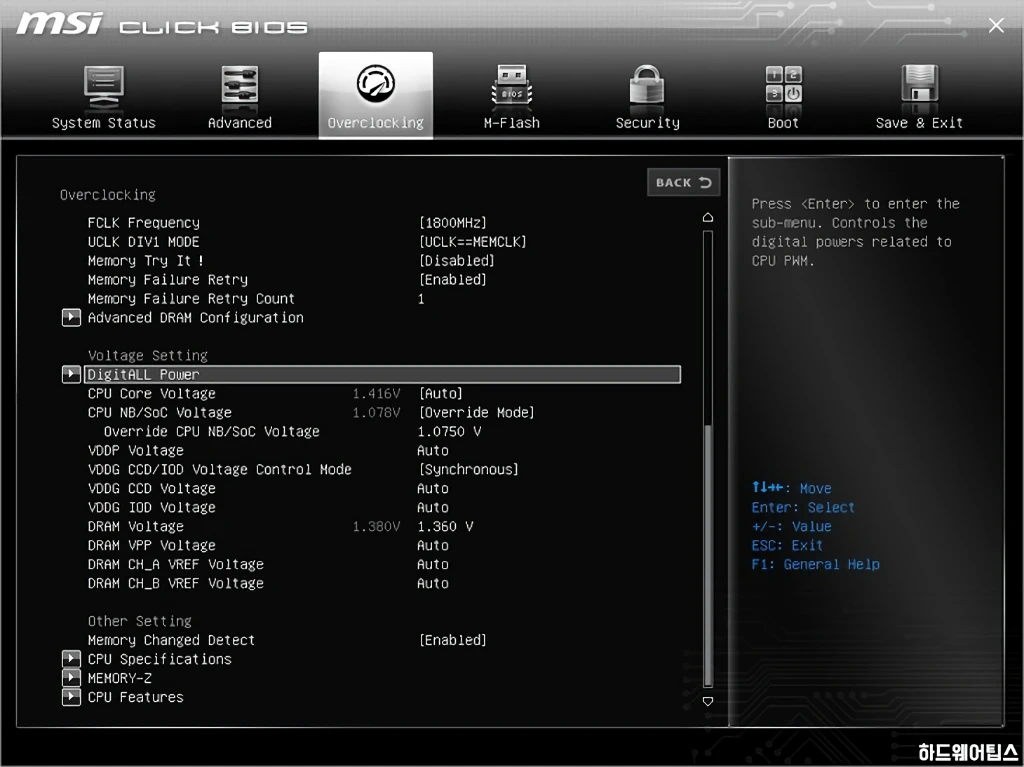Edit Memory Failure Retry Count value 1

(421, 299)
